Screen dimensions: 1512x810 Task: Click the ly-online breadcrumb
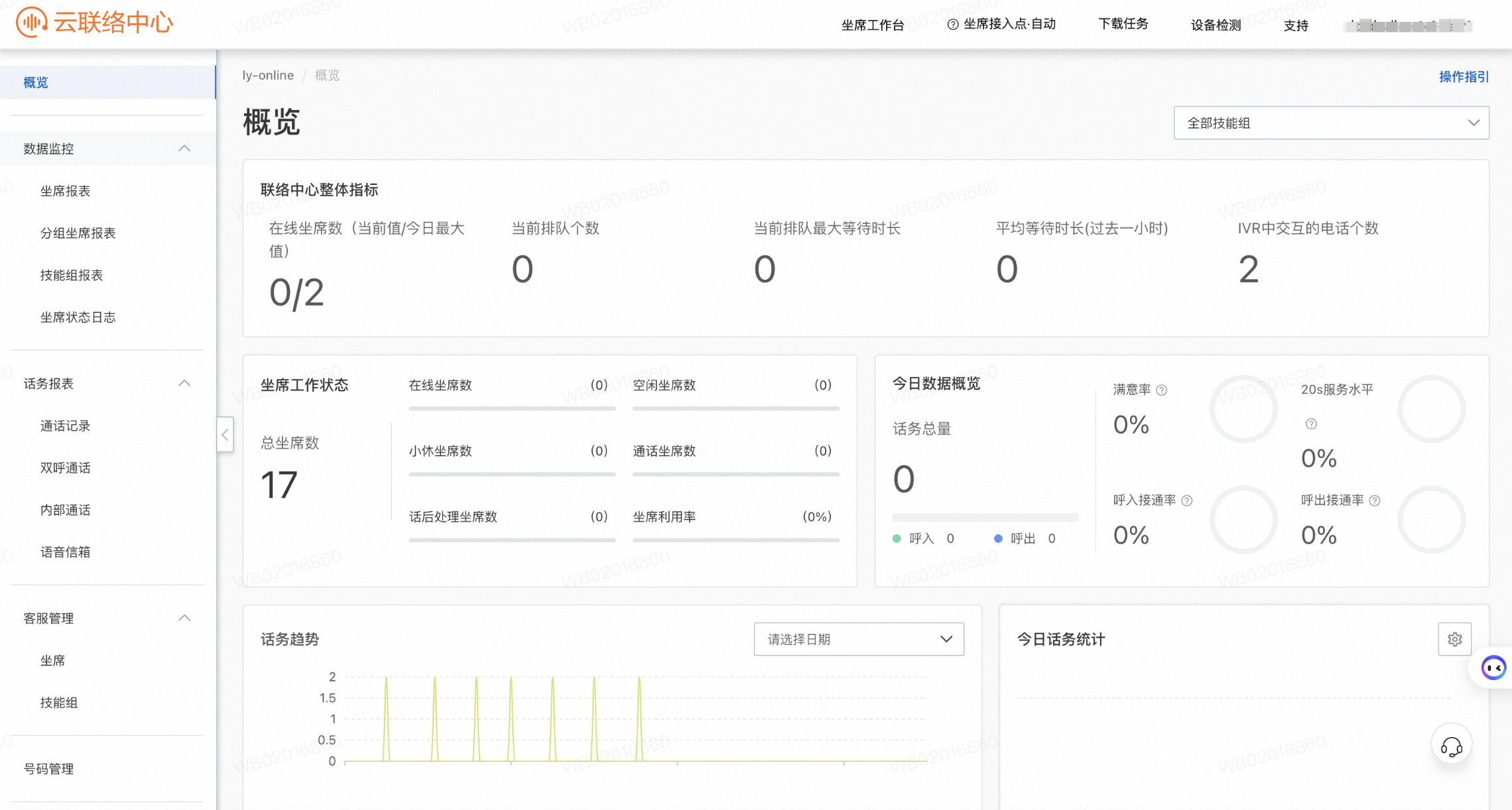click(x=268, y=76)
